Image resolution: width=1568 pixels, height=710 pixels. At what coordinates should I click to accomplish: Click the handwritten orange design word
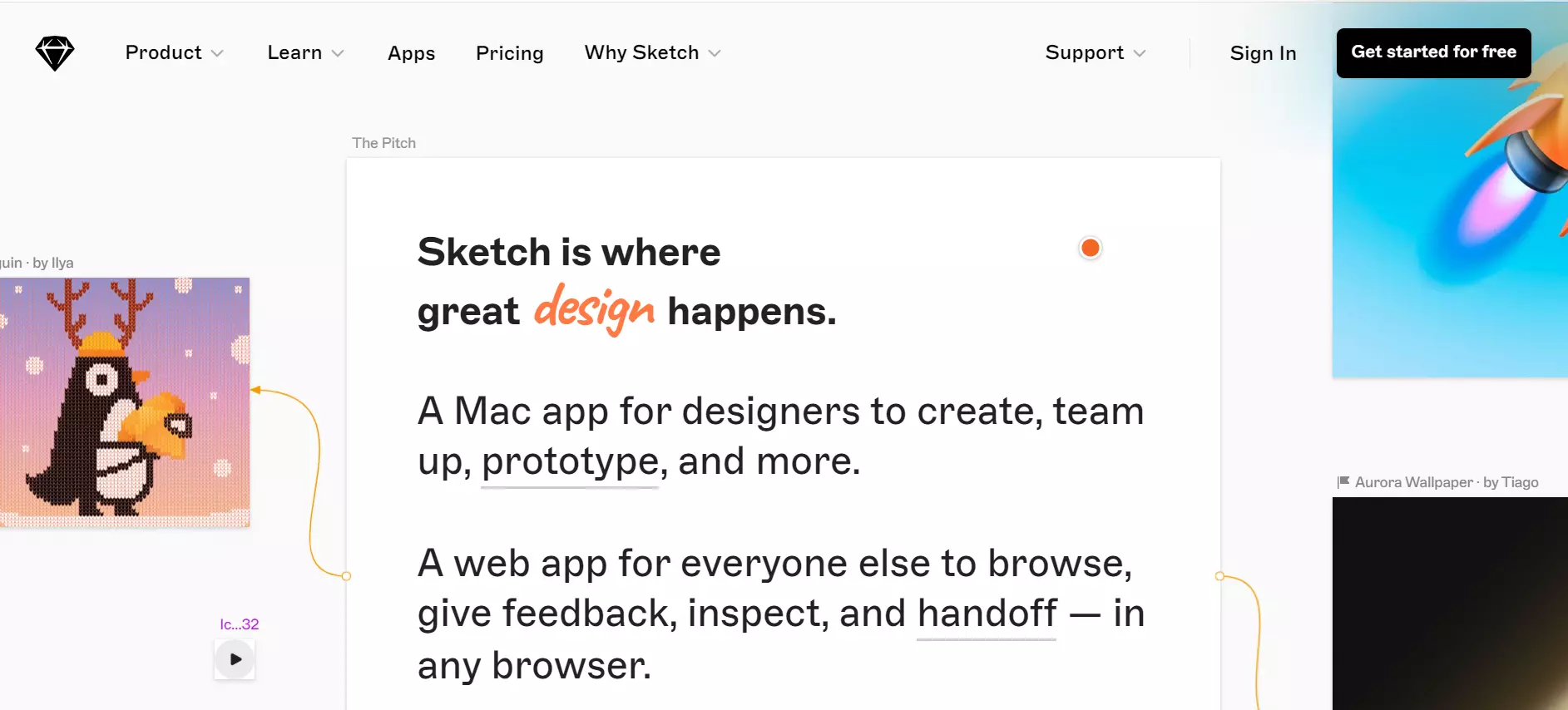[x=594, y=309]
